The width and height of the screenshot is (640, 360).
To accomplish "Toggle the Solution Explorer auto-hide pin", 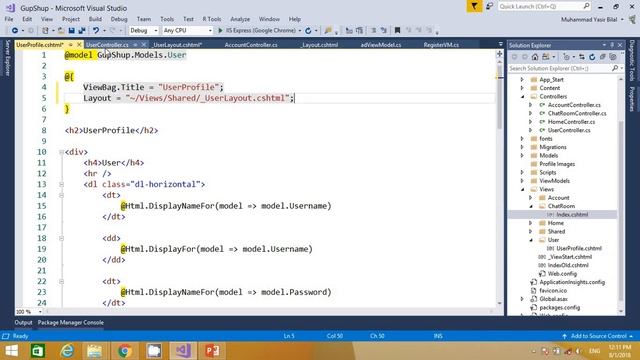I will click(612, 45).
